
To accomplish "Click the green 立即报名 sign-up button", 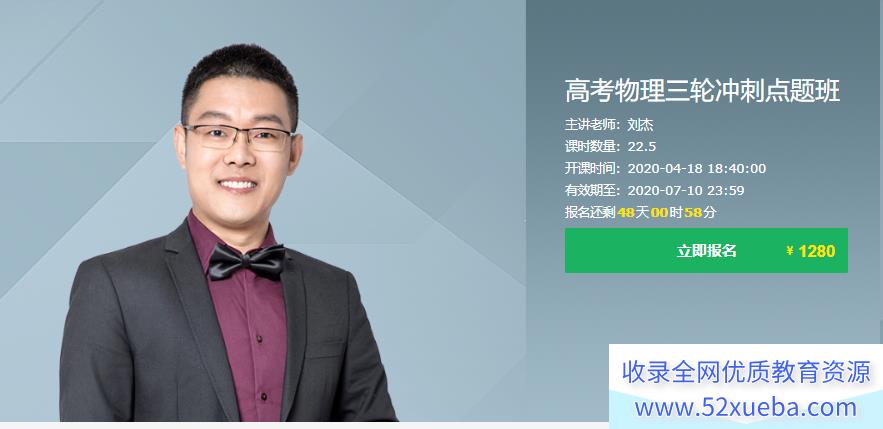I will point(706,251).
